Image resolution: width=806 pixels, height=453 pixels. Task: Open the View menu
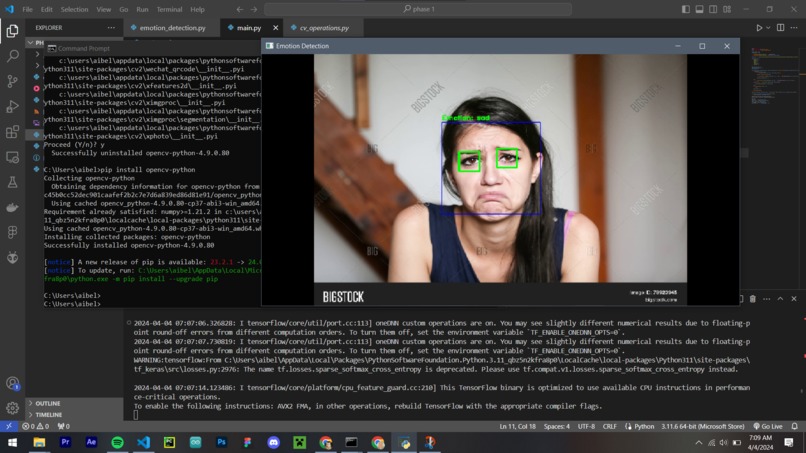coord(103,9)
